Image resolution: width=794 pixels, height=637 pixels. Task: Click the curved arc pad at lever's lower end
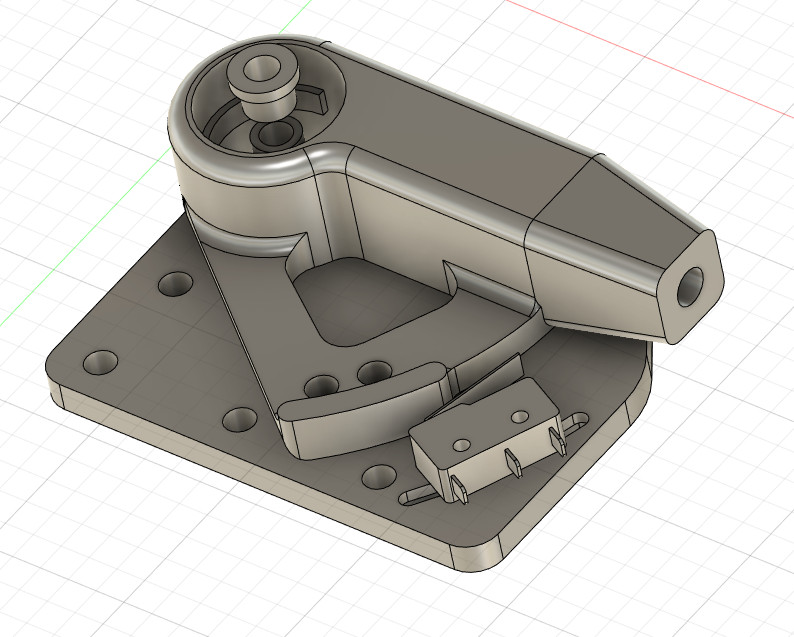pyautogui.click(x=362, y=410)
